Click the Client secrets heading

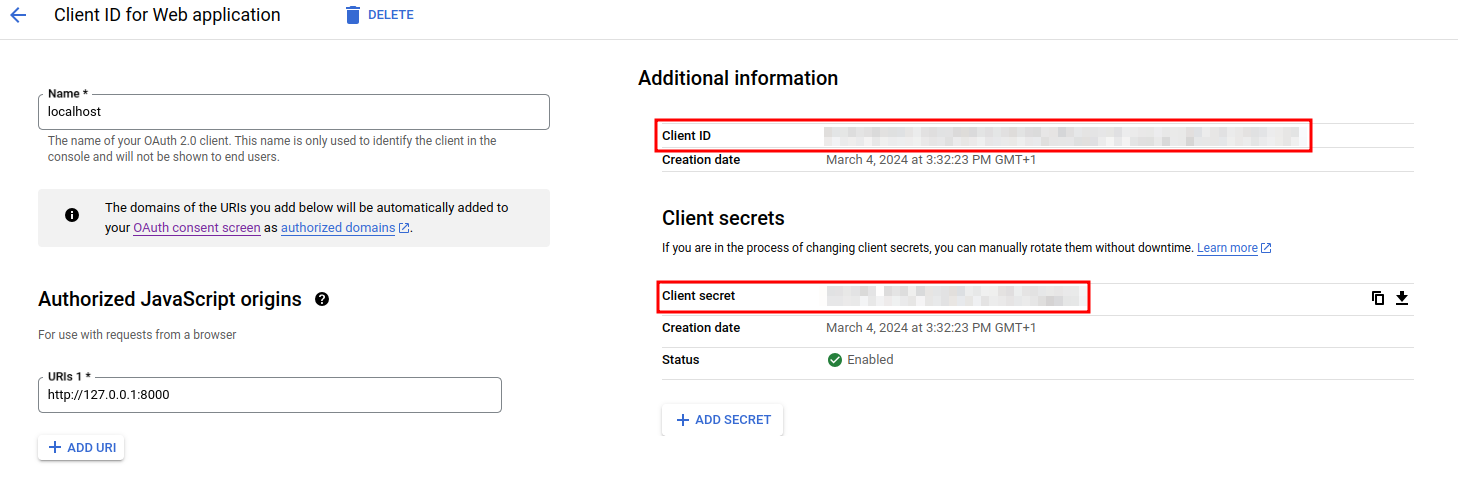coord(723,218)
